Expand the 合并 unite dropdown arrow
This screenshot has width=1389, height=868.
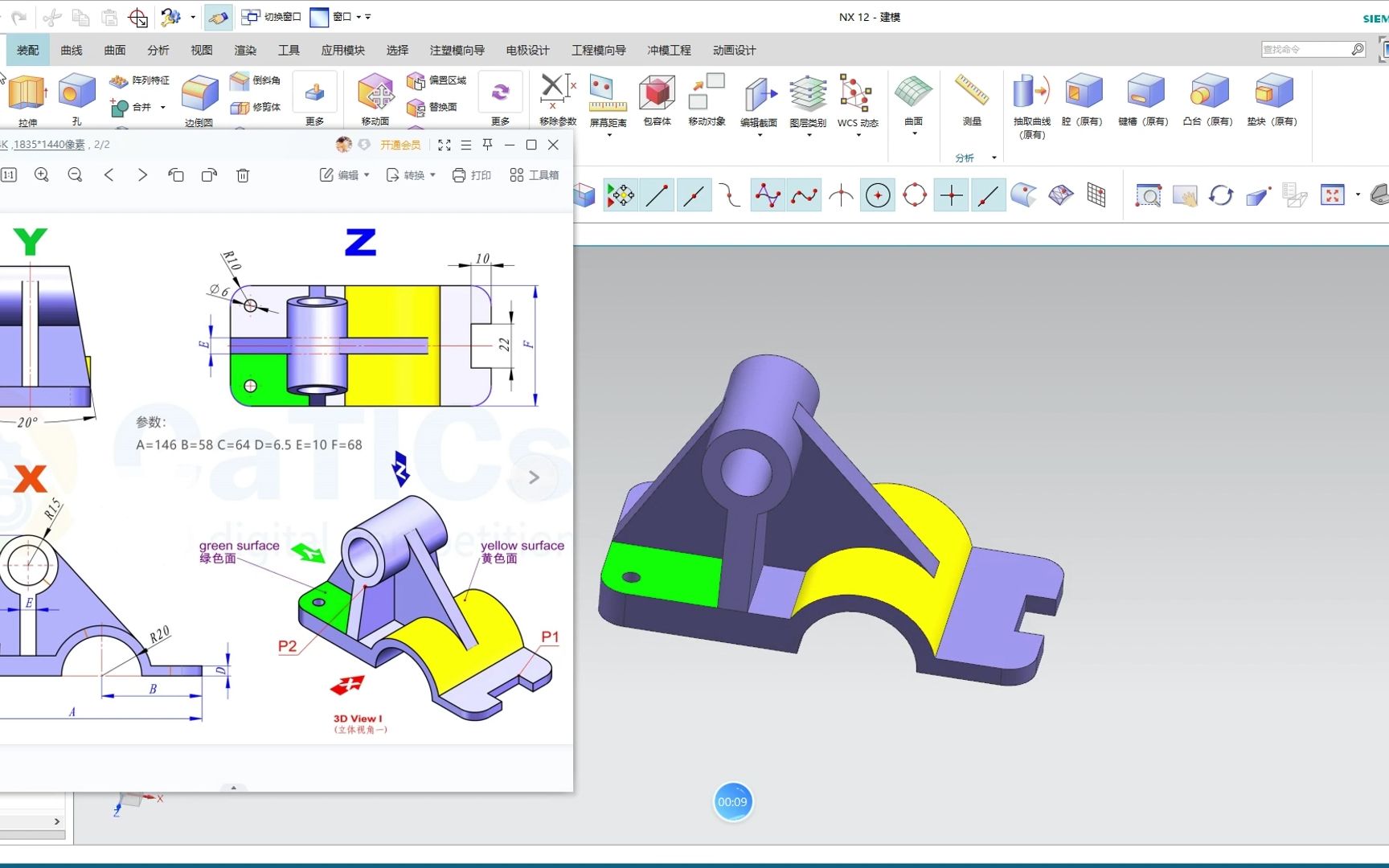(162, 107)
